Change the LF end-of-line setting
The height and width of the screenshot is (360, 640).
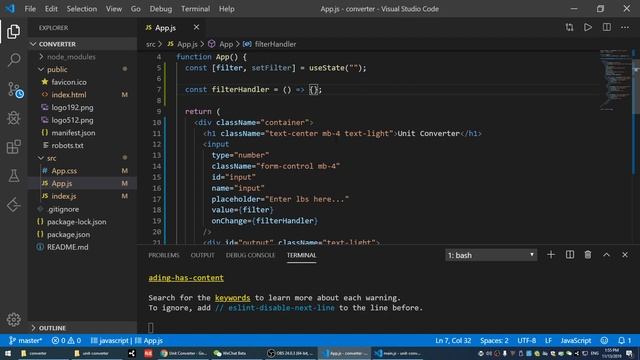click(x=548, y=340)
